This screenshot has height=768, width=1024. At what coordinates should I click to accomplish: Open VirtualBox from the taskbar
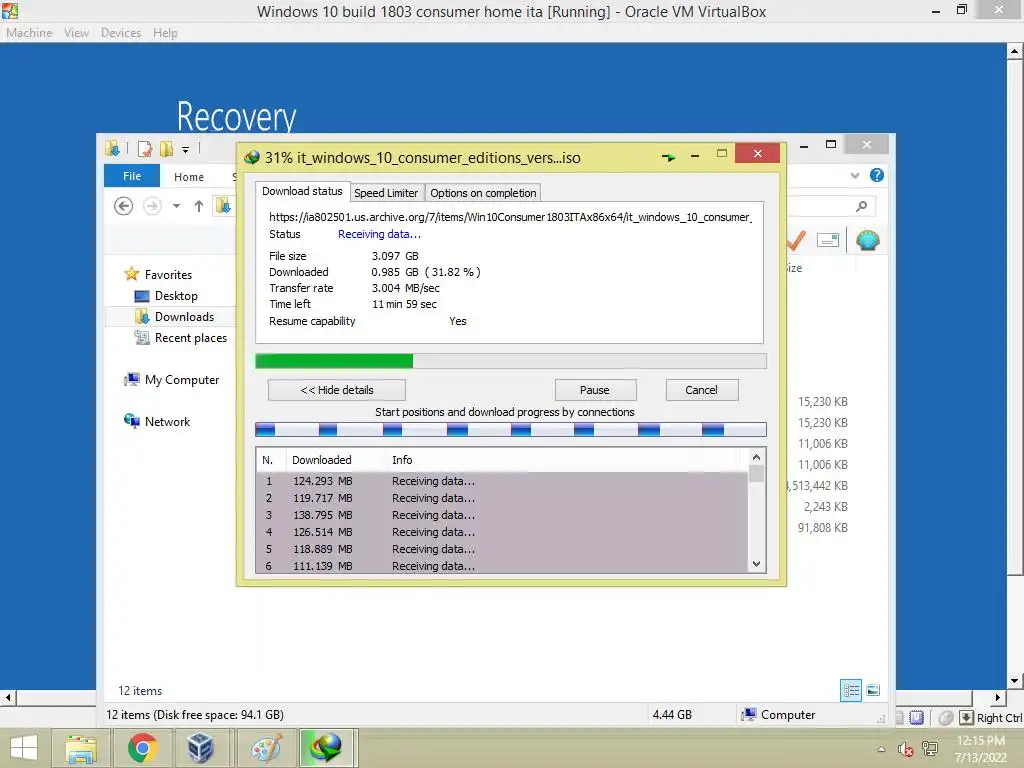(x=202, y=748)
